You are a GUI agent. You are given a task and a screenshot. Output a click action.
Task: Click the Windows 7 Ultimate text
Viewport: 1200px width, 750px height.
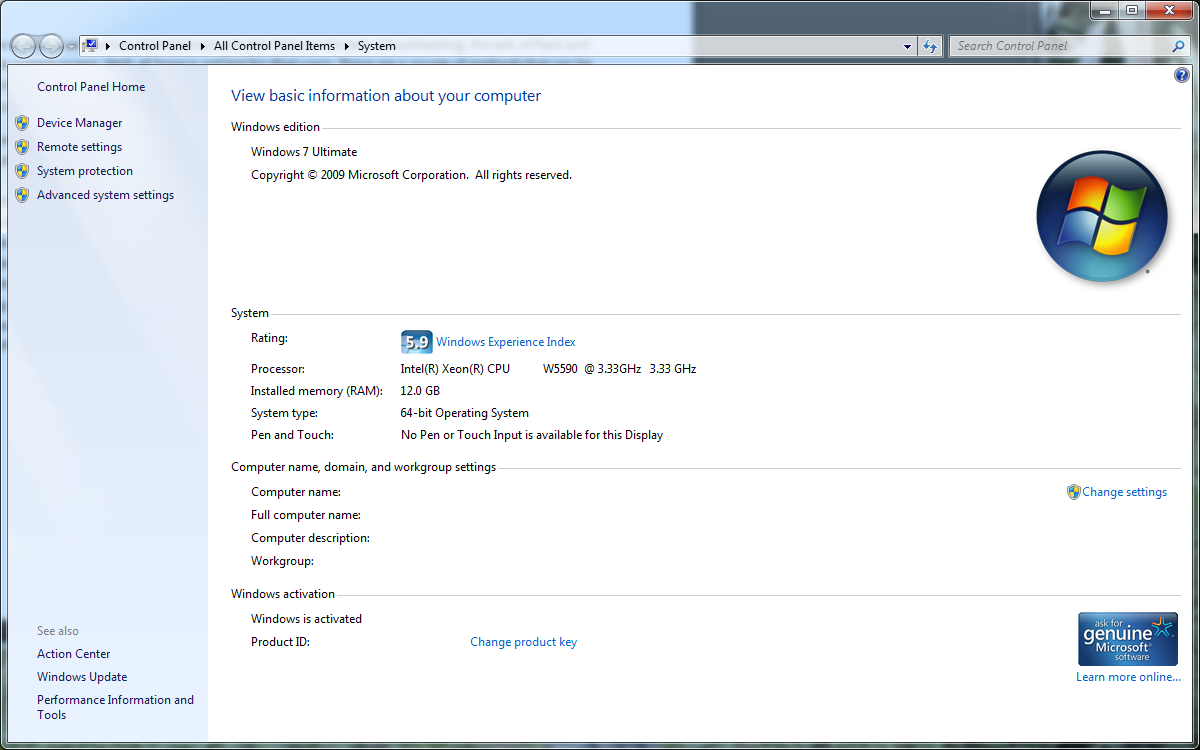click(x=304, y=152)
